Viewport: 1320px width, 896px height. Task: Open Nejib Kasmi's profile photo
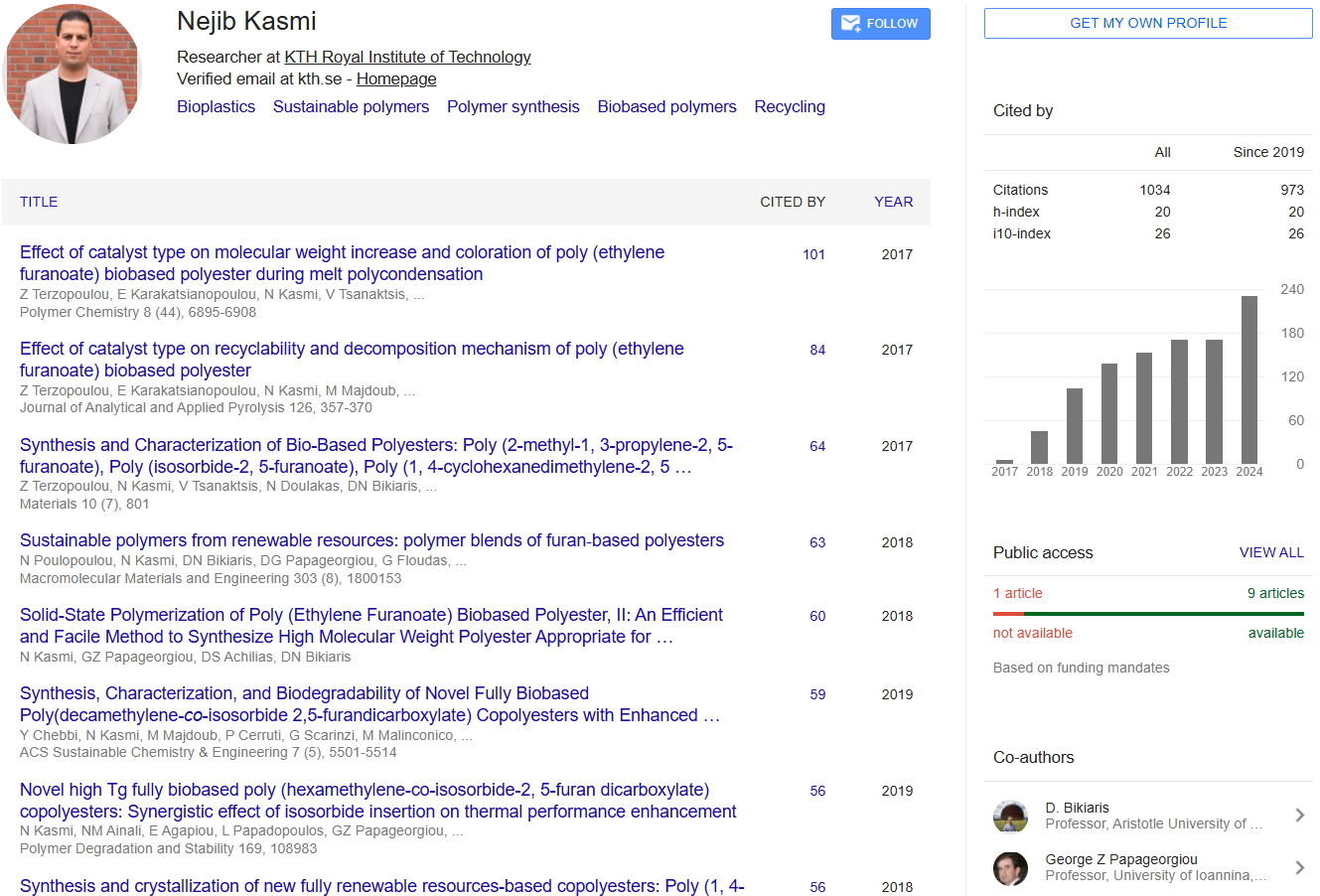click(x=73, y=75)
